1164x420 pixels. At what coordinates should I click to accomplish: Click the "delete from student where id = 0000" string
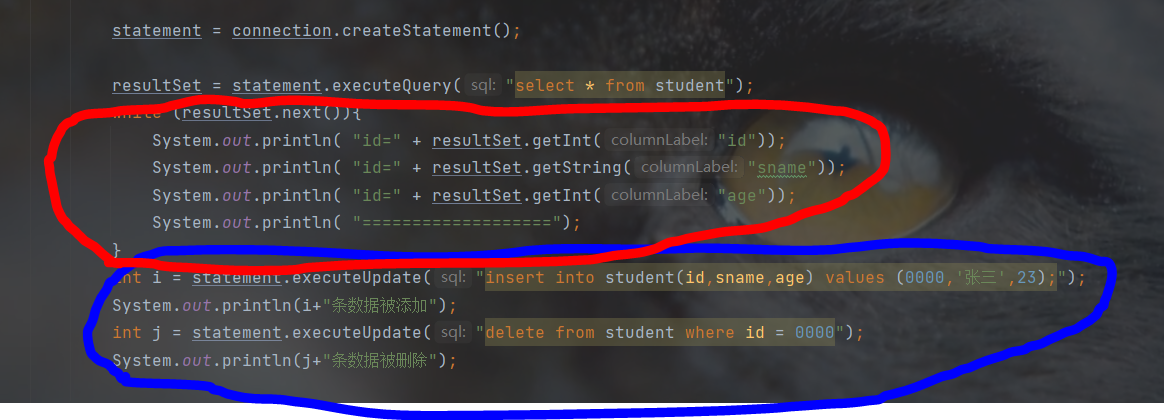pos(660,333)
